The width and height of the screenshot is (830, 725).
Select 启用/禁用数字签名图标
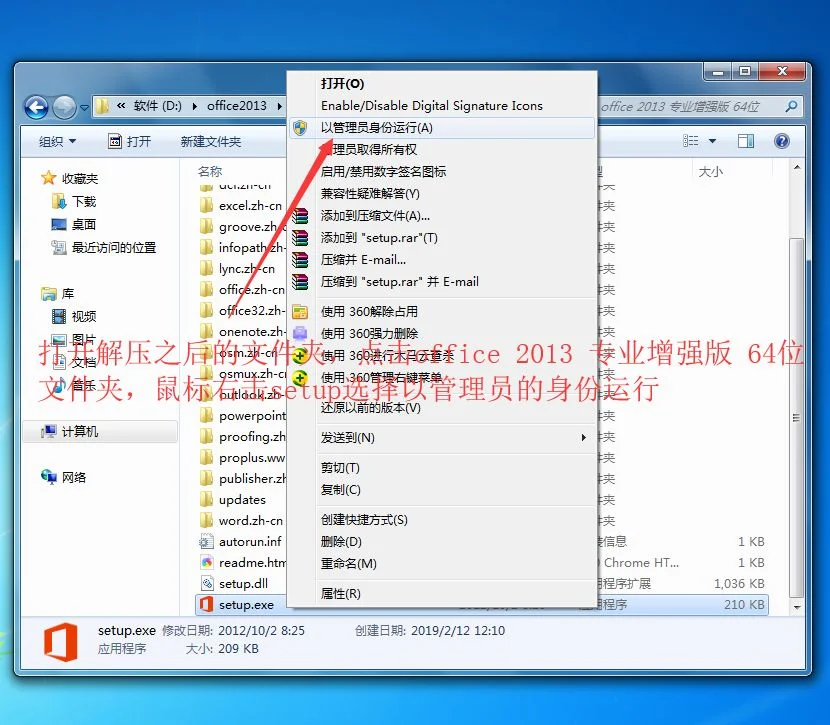442,171
